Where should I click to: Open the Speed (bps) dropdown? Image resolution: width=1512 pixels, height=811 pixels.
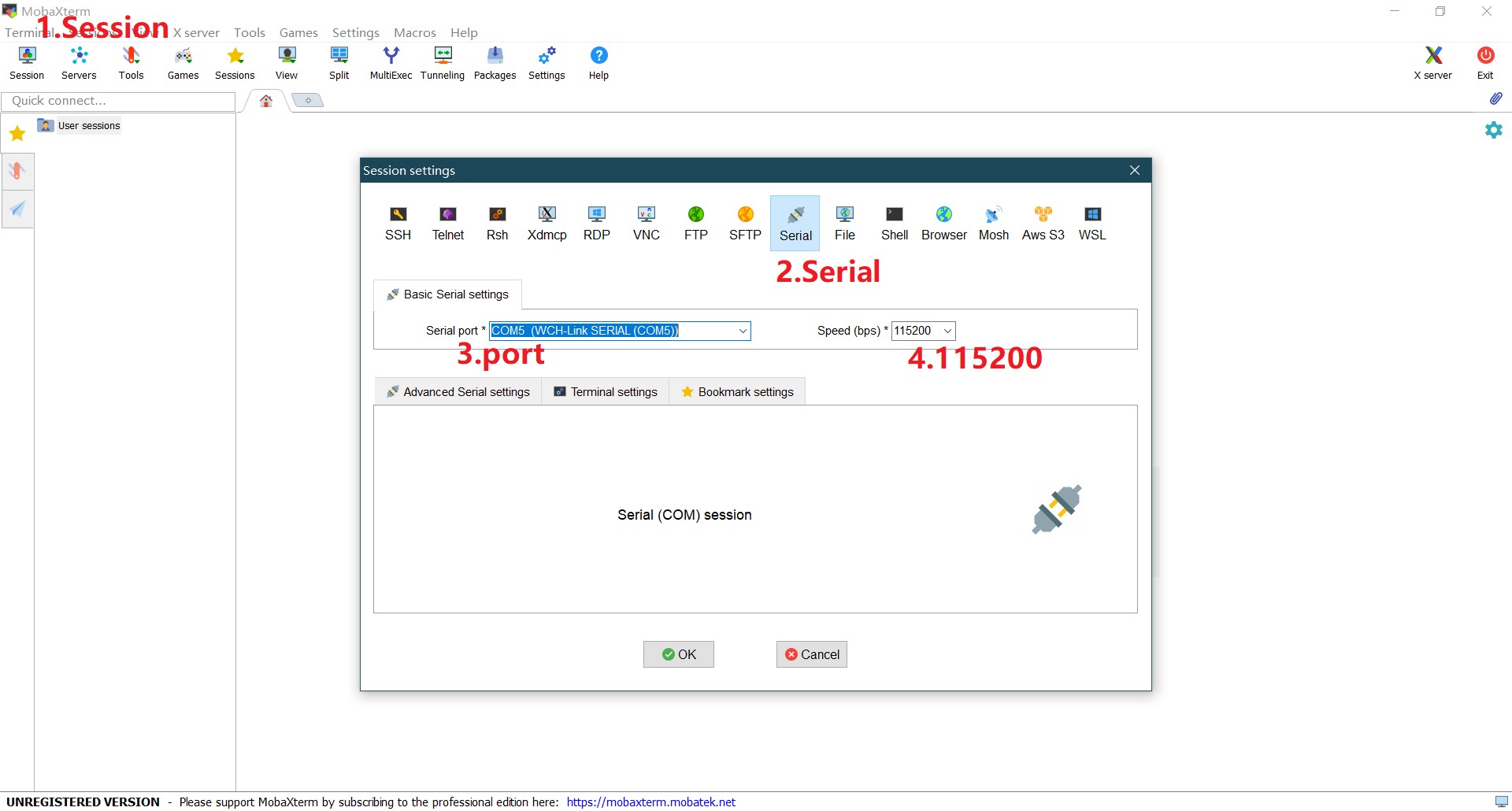point(947,331)
